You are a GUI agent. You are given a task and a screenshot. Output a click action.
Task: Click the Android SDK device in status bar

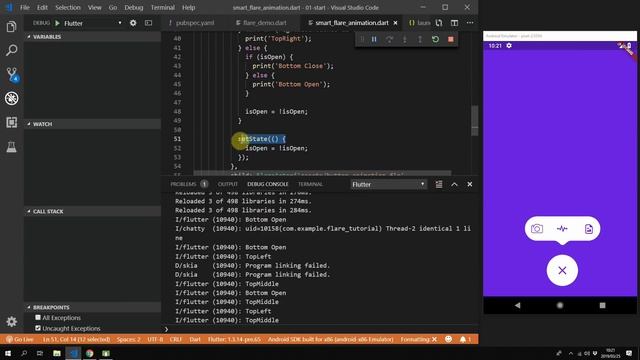tap(331, 339)
